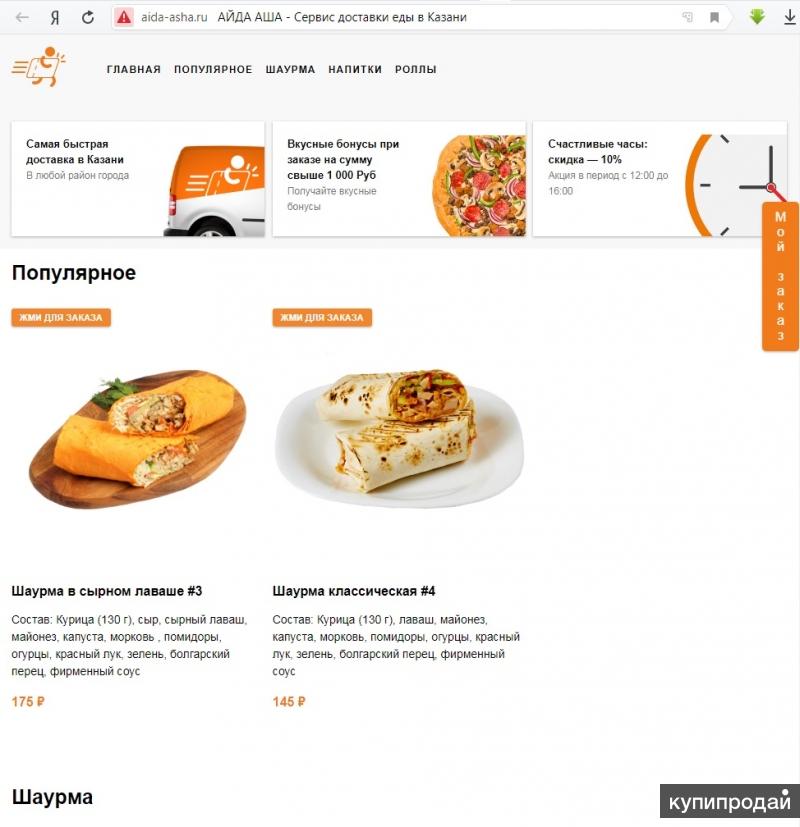This screenshot has height=827, width=800.
Task: Open the РОЛЛЫ menu item
Action: point(416,70)
